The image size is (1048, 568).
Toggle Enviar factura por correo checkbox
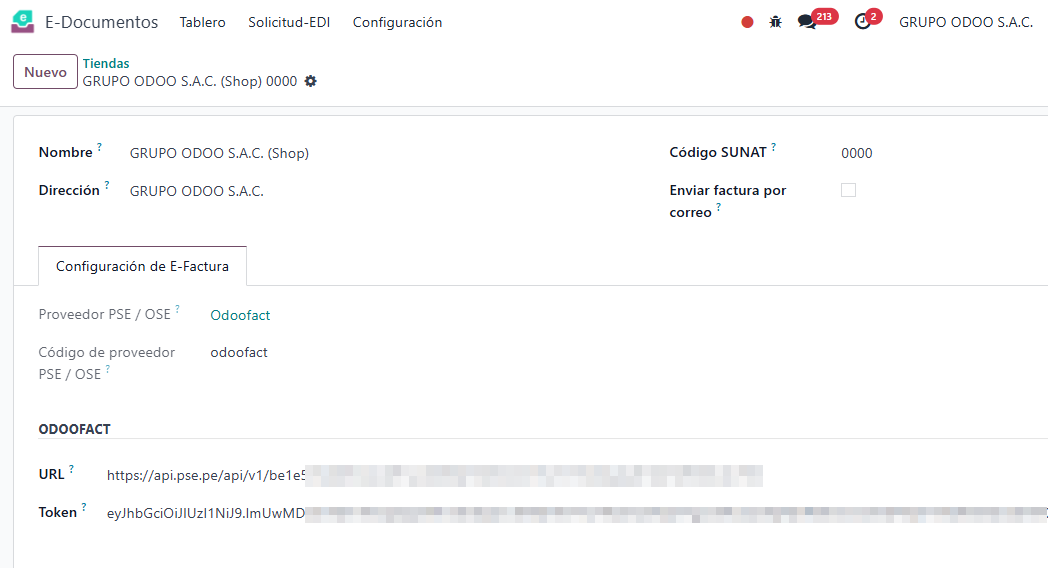point(848,190)
